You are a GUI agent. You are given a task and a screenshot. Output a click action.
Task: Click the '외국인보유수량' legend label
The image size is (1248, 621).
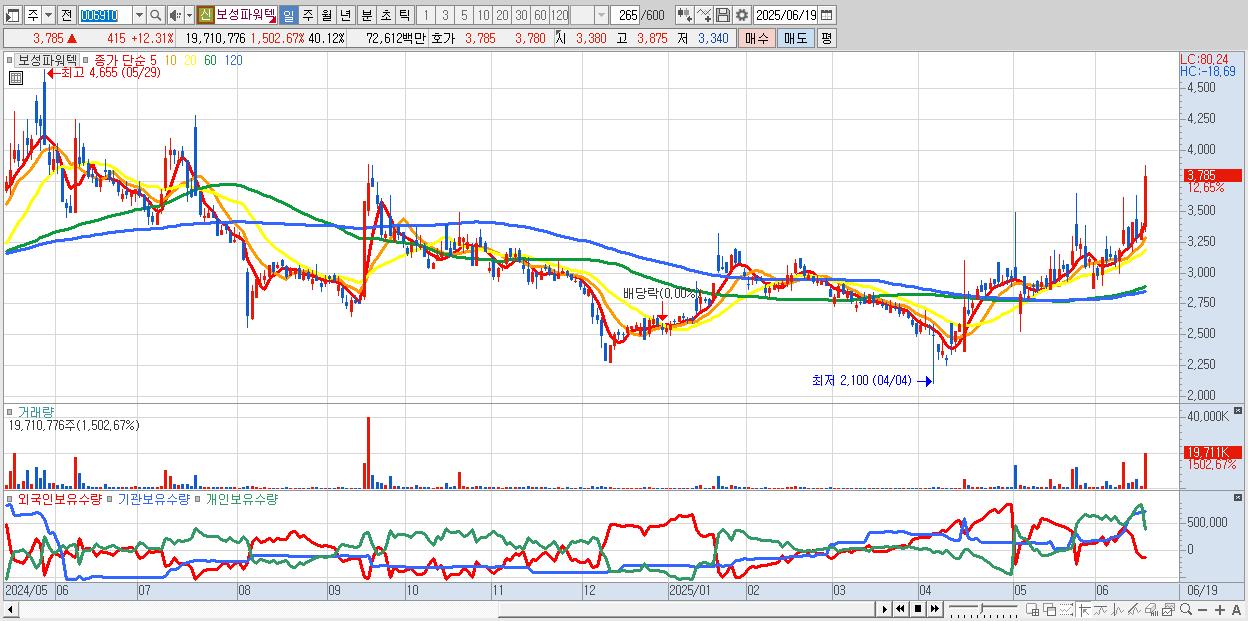click(58, 499)
